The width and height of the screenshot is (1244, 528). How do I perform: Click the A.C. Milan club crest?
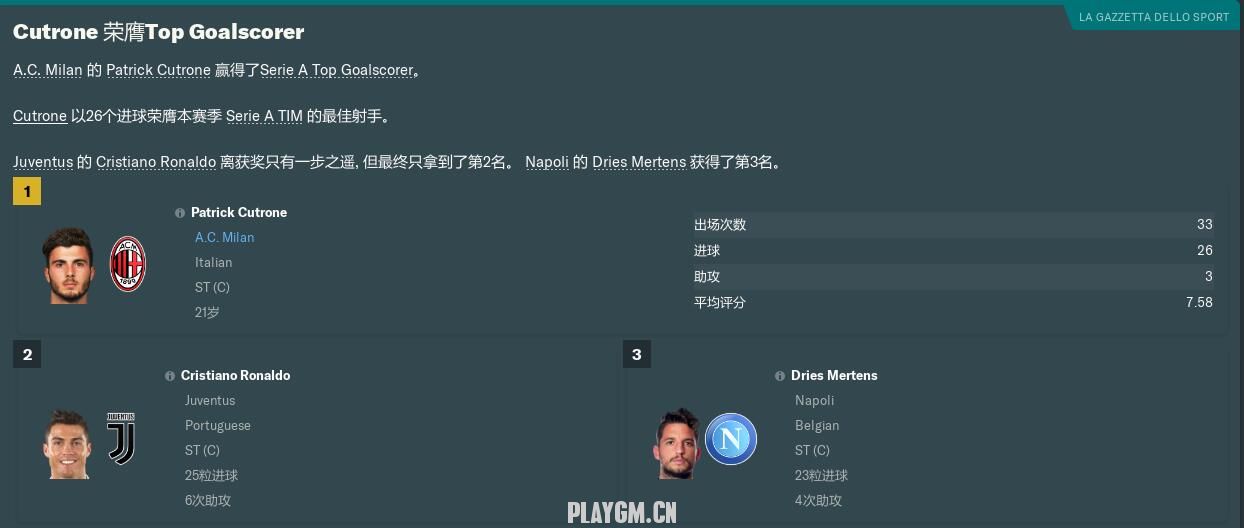(128, 264)
